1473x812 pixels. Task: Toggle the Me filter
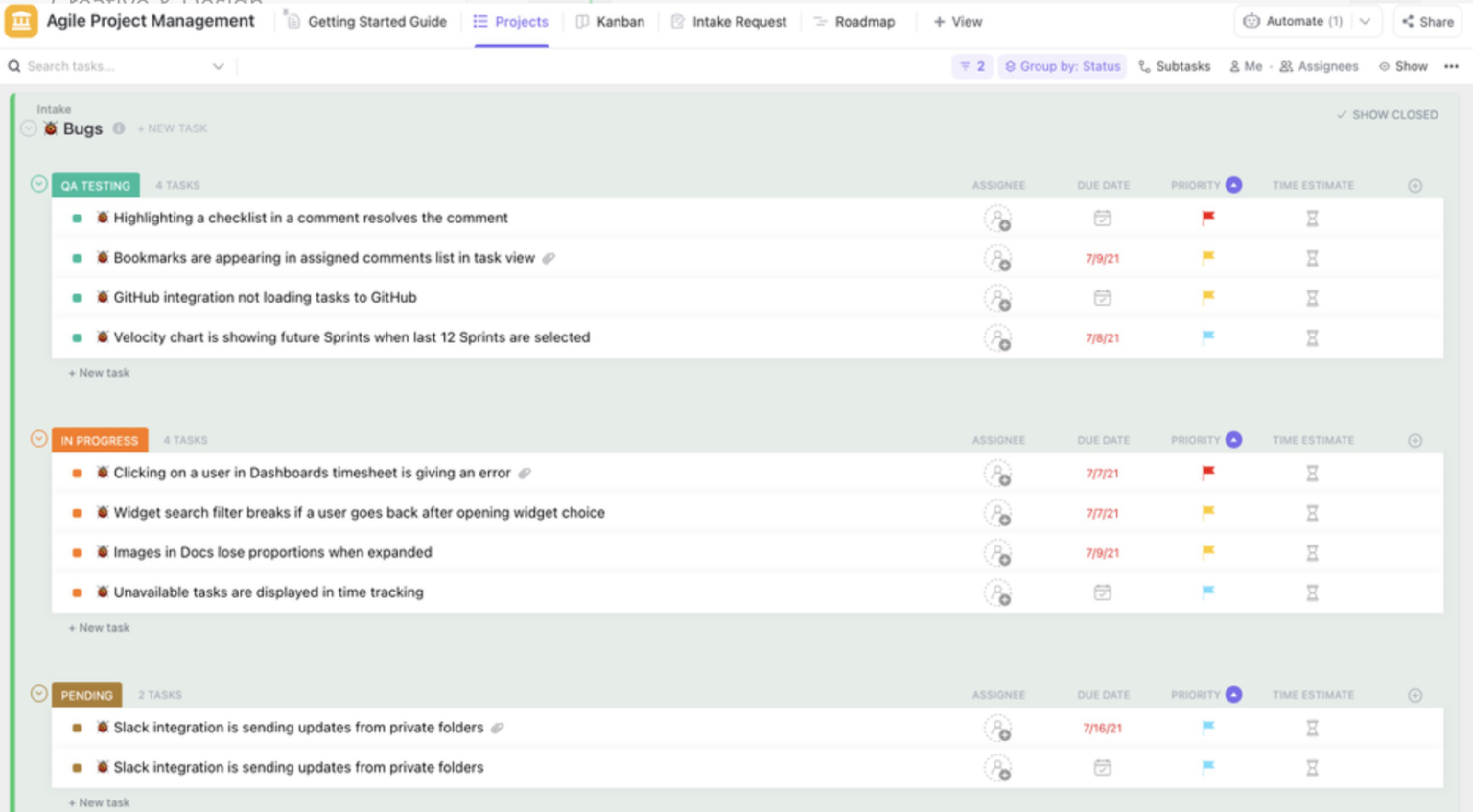point(1248,66)
